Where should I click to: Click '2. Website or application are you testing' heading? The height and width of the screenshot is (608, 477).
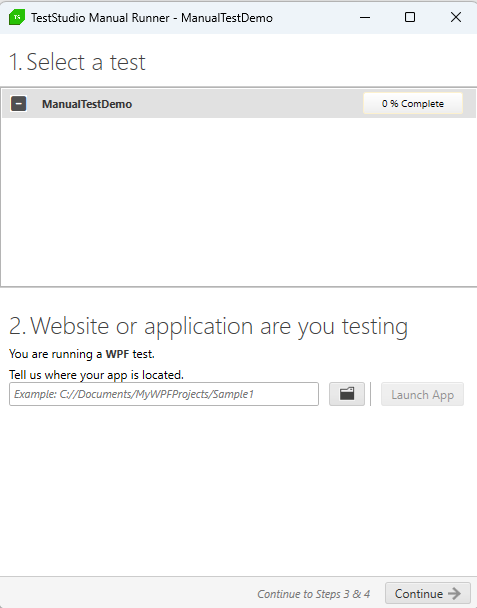(x=208, y=326)
